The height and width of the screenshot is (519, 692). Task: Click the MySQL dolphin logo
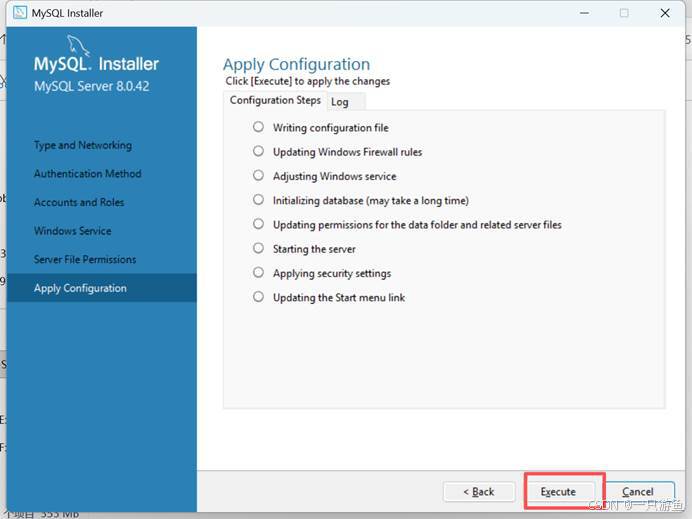(79, 46)
